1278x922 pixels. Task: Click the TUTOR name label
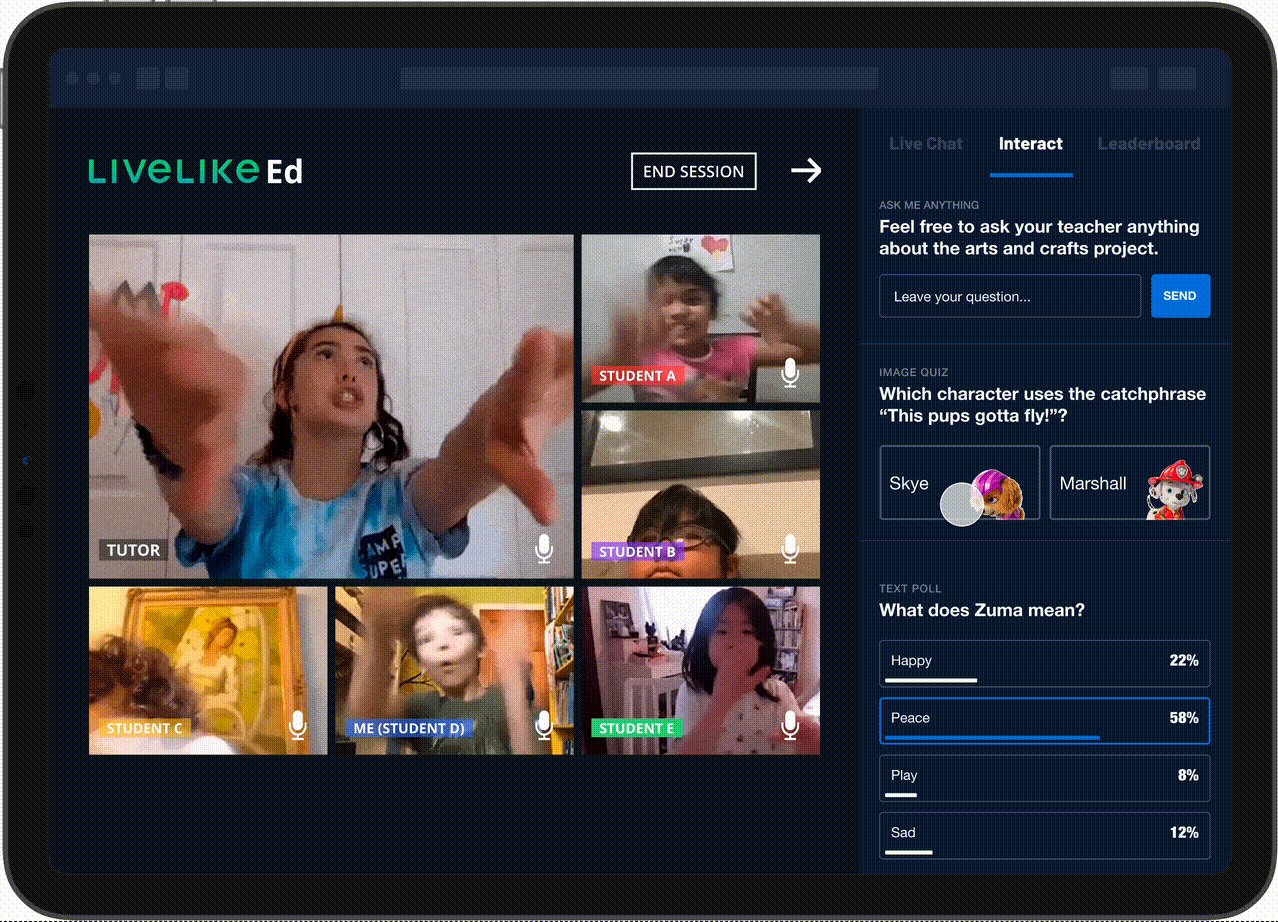point(133,550)
